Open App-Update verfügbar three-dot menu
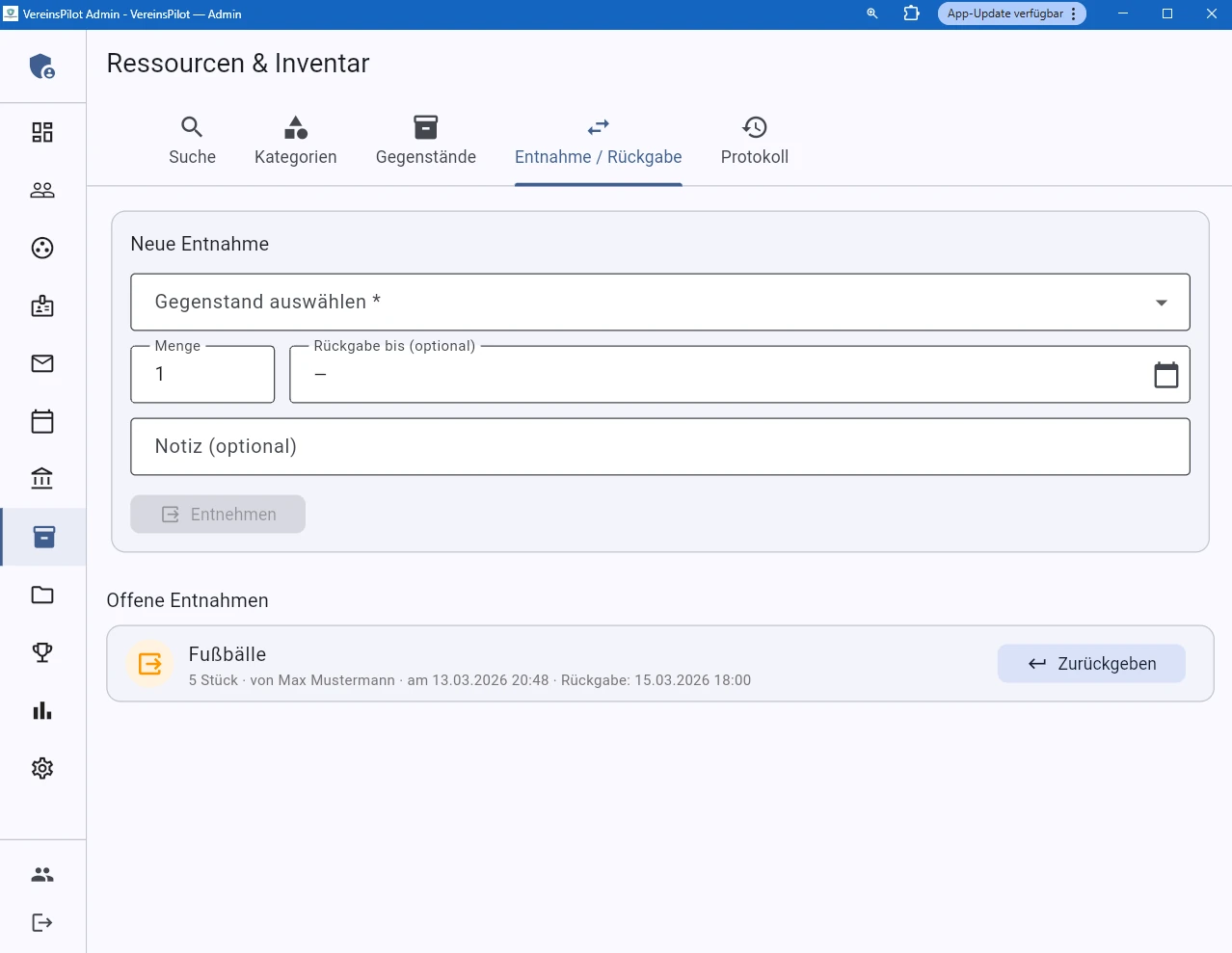This screenshot has height=953, width=1232. (x=1073, y=14)
